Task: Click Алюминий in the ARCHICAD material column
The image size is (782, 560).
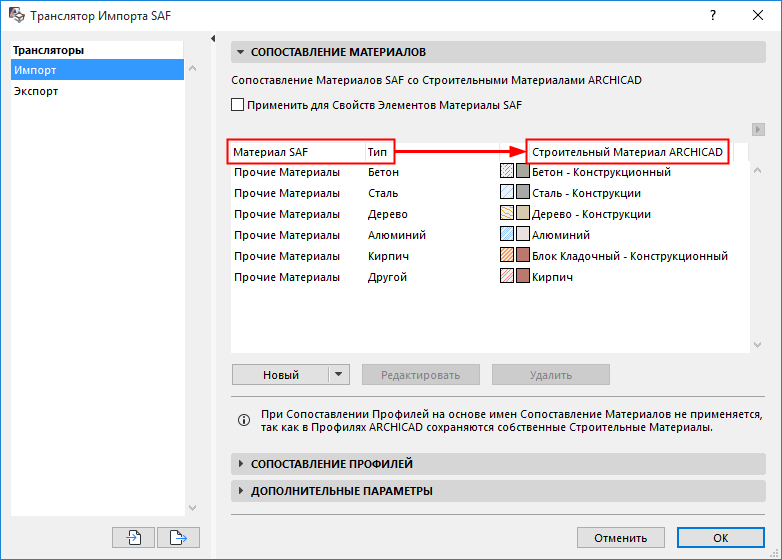Action: (x=561, y=235)
